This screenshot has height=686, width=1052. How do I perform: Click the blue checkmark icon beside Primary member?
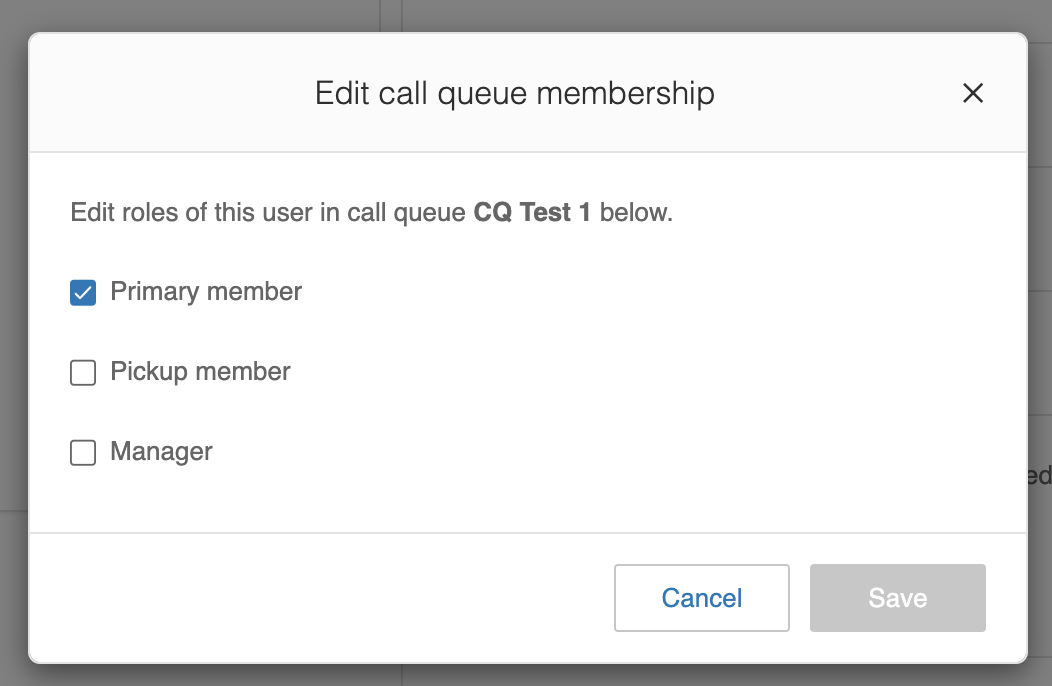83,292
